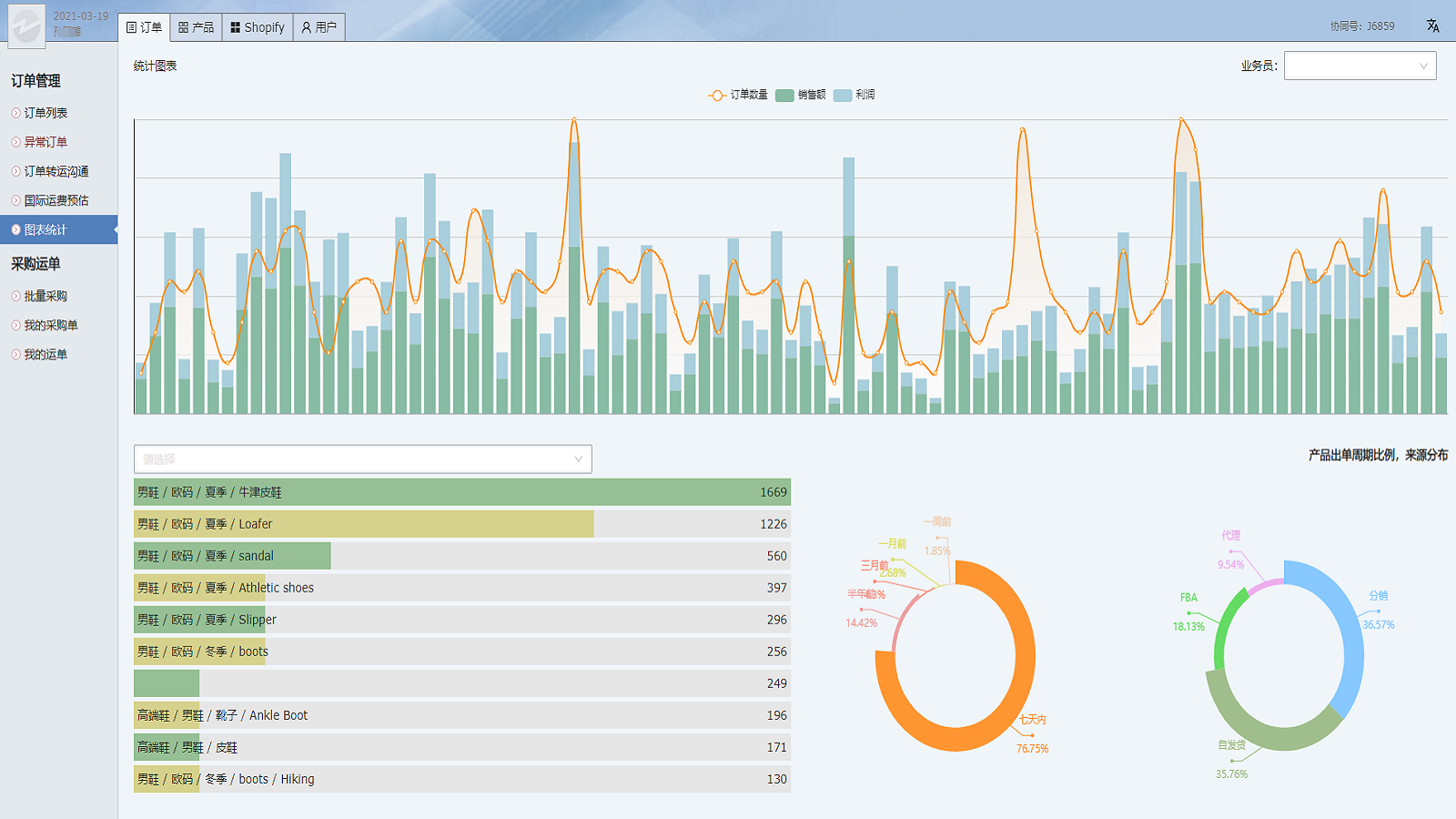Click the 代理 donut label
Viewport: 1456px width, 819px height.
point(1231,536)
